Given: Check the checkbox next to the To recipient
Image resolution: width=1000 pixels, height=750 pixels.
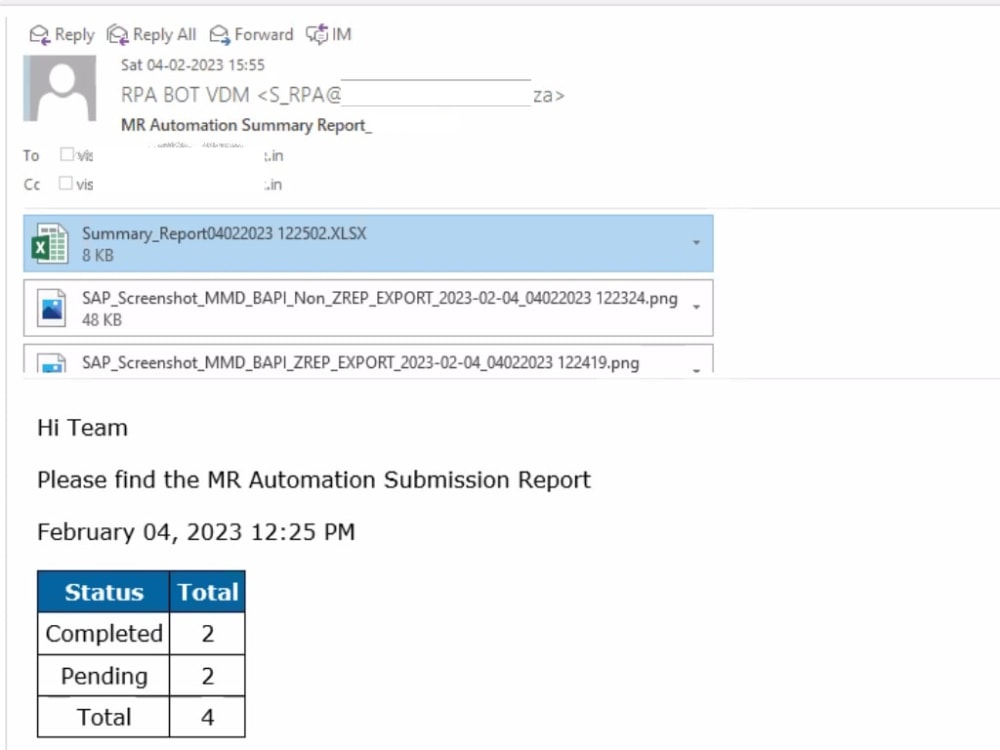Looking at the screenshot, I should point(66,155).
